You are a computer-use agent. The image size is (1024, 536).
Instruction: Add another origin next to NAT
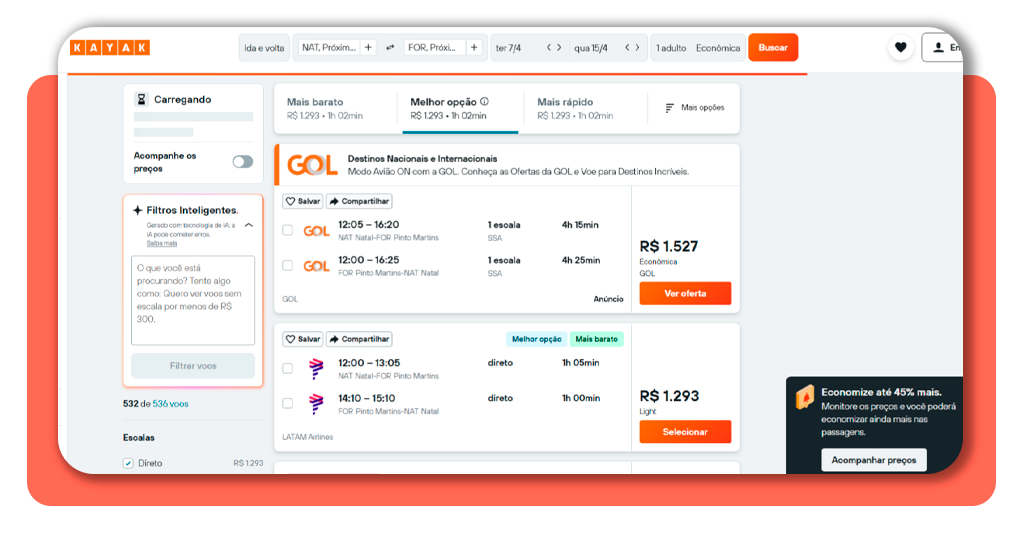[368, 48]
